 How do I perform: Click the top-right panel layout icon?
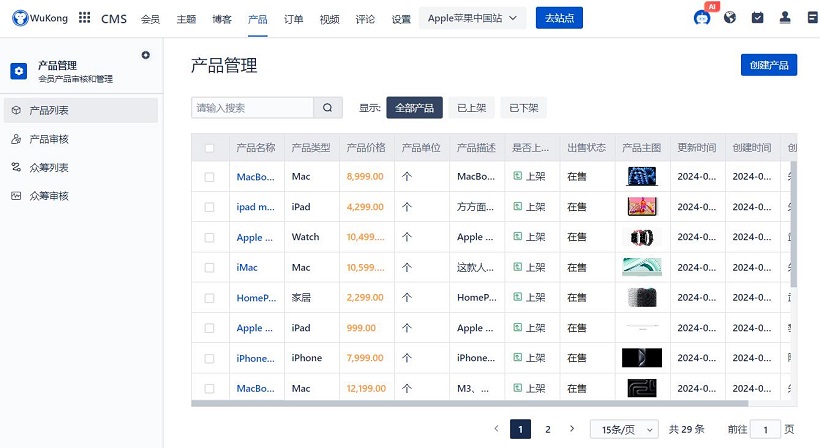[x=813, y=18]
